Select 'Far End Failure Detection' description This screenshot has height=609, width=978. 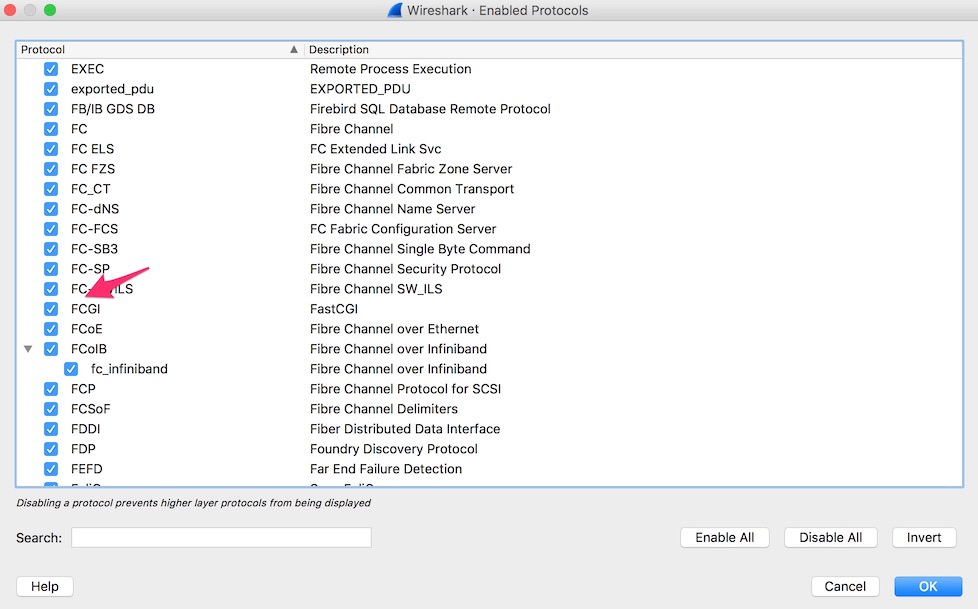pos(386,469)
